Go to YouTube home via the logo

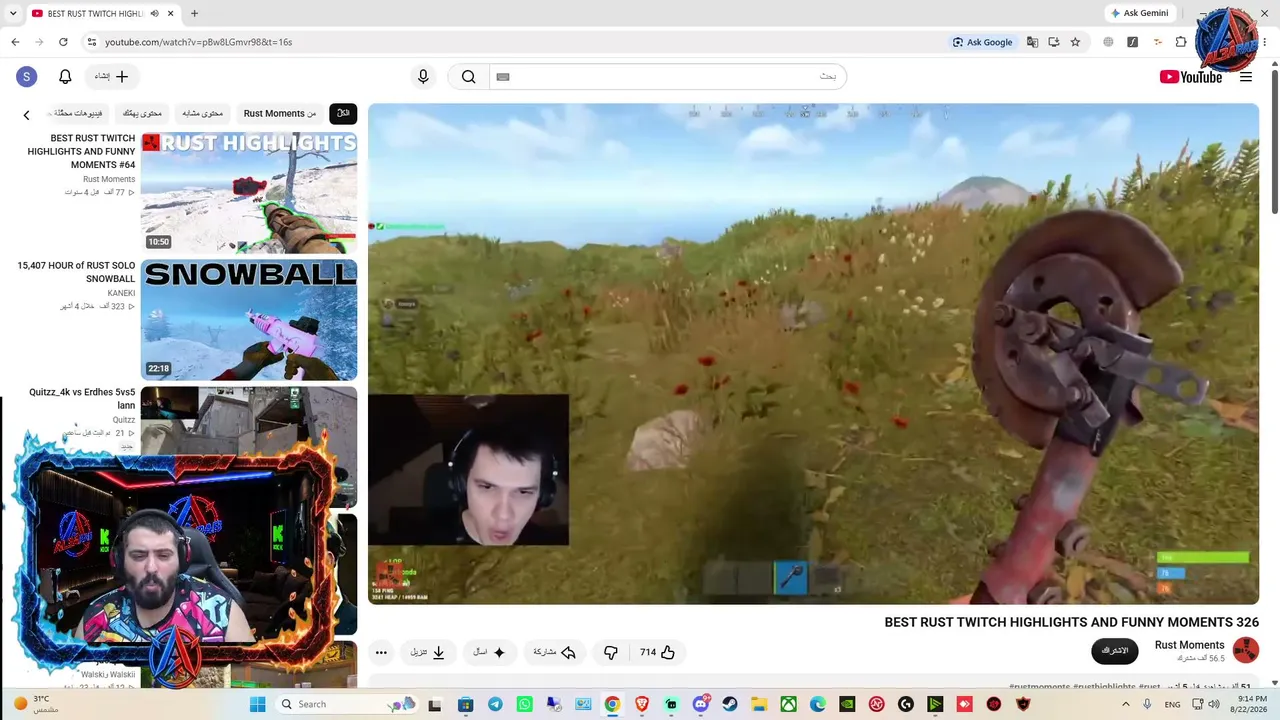tap(1190, 77)
